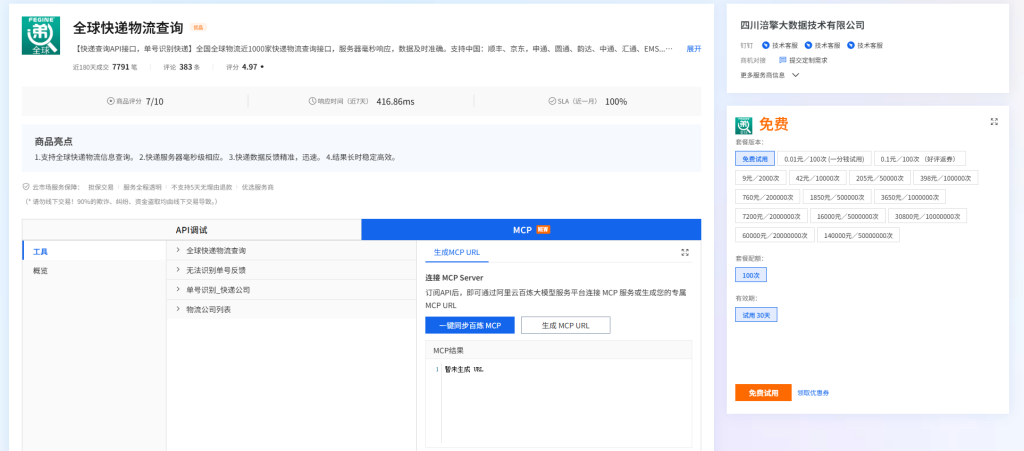Click the 416.86ms response time value
The width and height of the screenshot is (1024, 451).
395,101
